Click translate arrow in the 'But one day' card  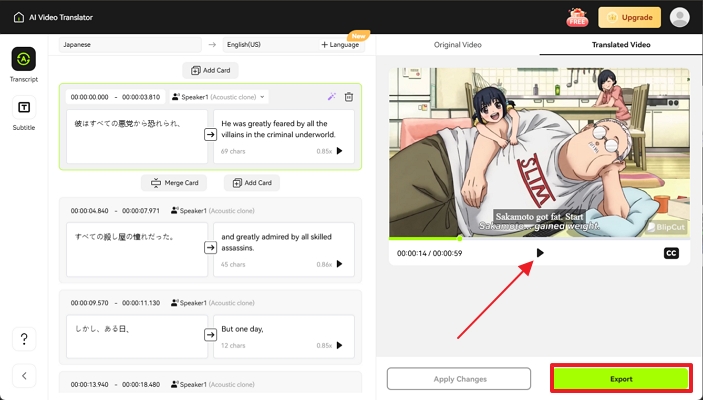point(210,335)
